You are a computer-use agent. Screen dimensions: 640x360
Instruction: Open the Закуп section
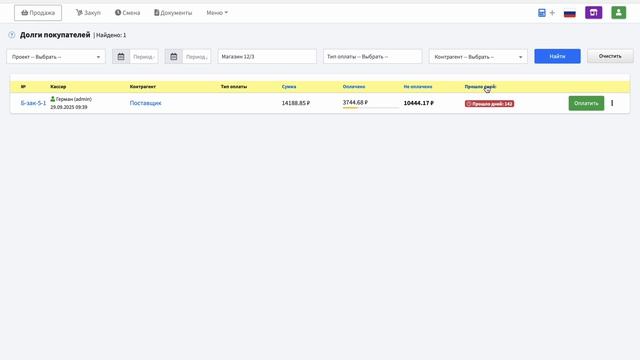click(x=88, y=13)
